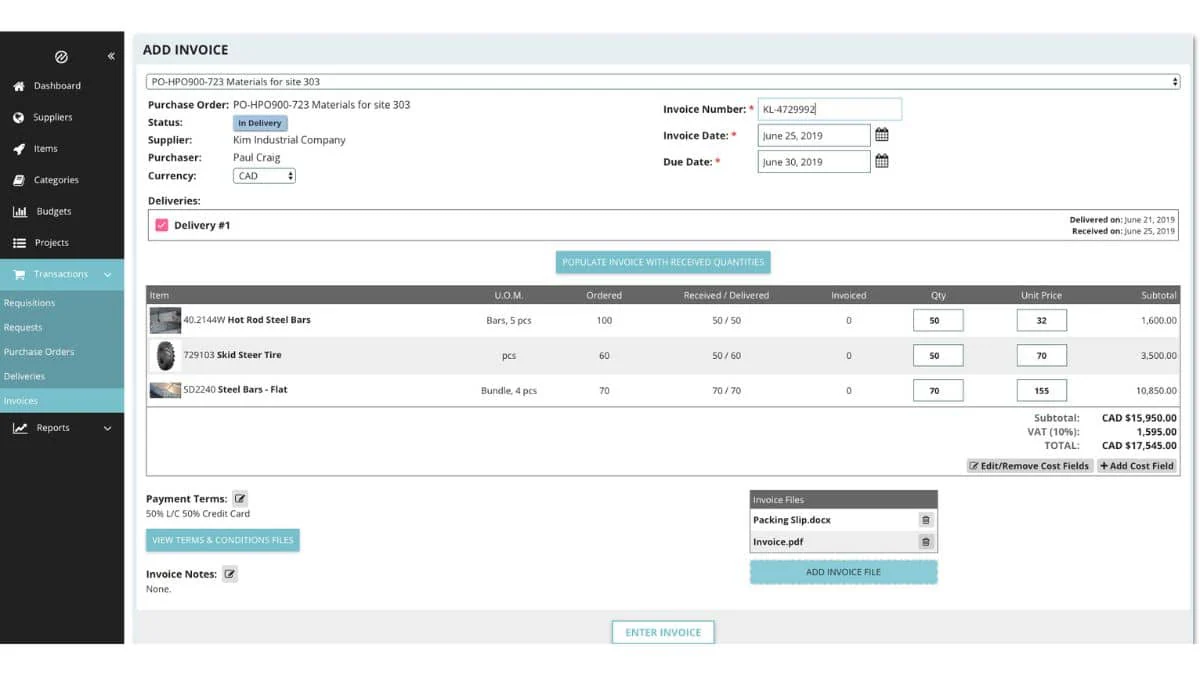
Task: Click the Add Invoice File button
Action: pos(843,572)
